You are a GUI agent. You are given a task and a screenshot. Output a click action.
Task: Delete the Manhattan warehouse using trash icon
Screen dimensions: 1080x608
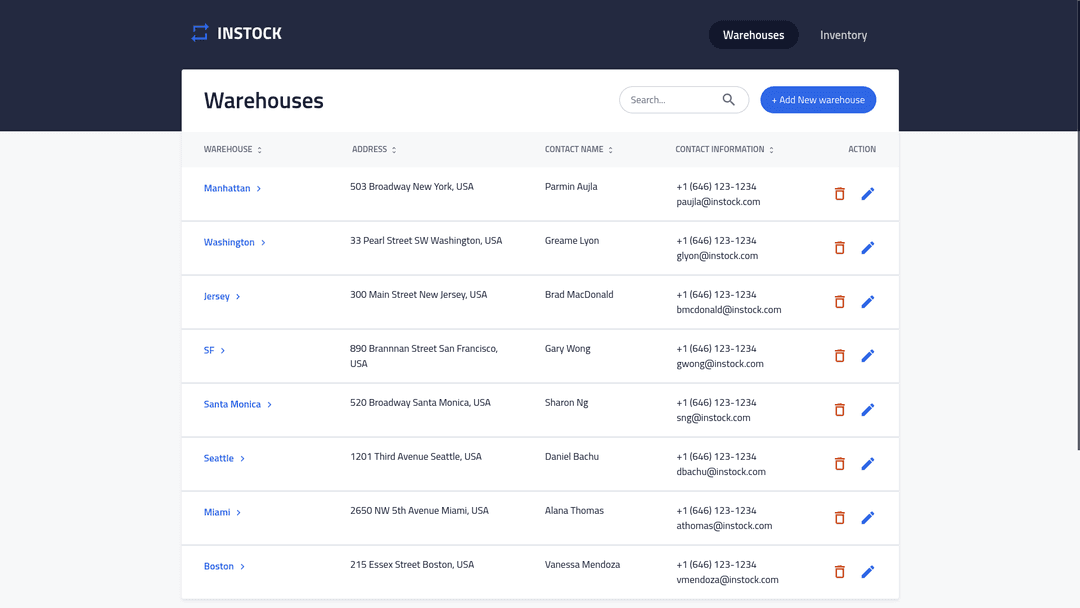tap(839, 193)
